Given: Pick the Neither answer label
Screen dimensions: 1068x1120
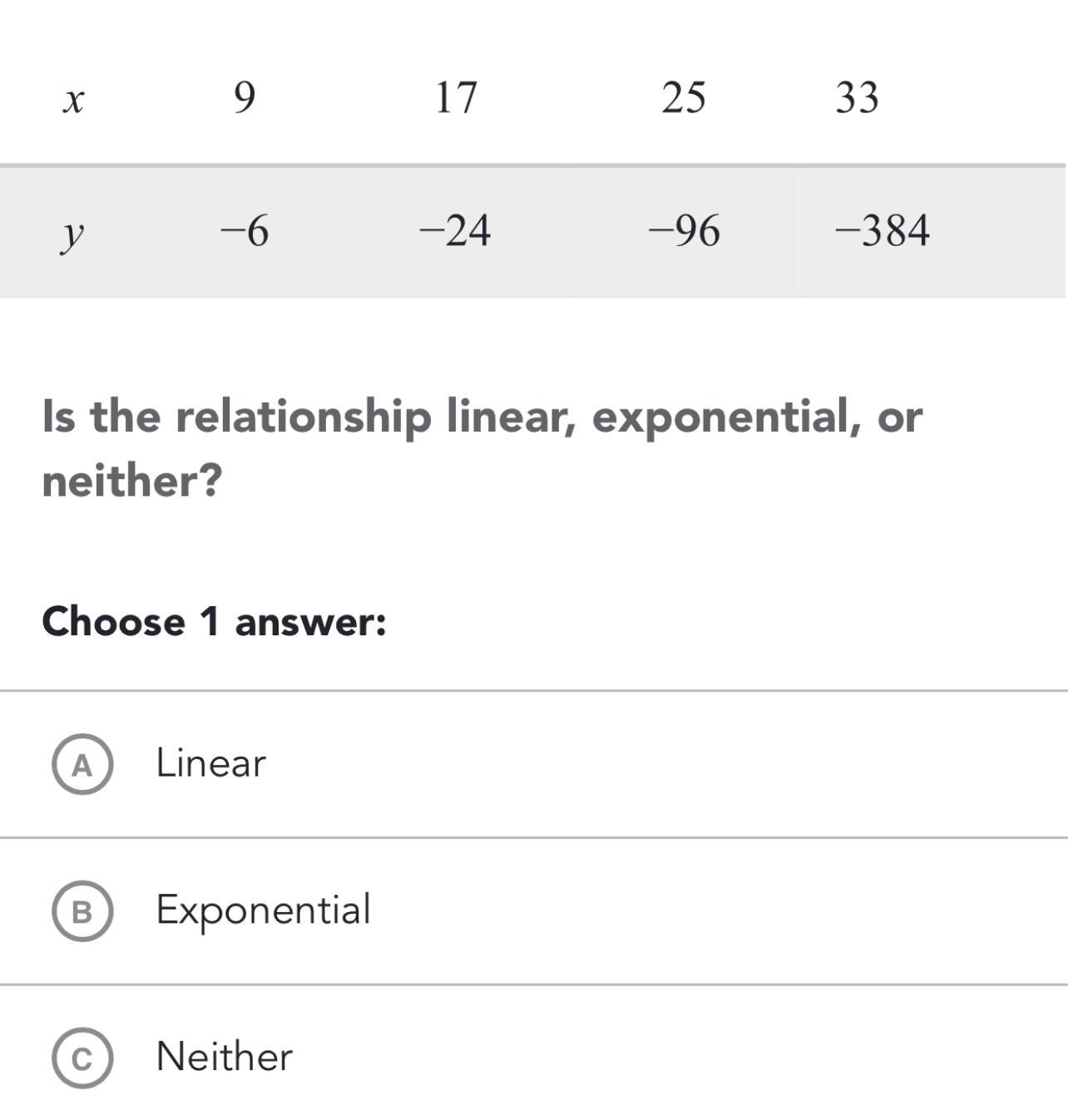Looking at the screenshot, I should (224, 1057).
